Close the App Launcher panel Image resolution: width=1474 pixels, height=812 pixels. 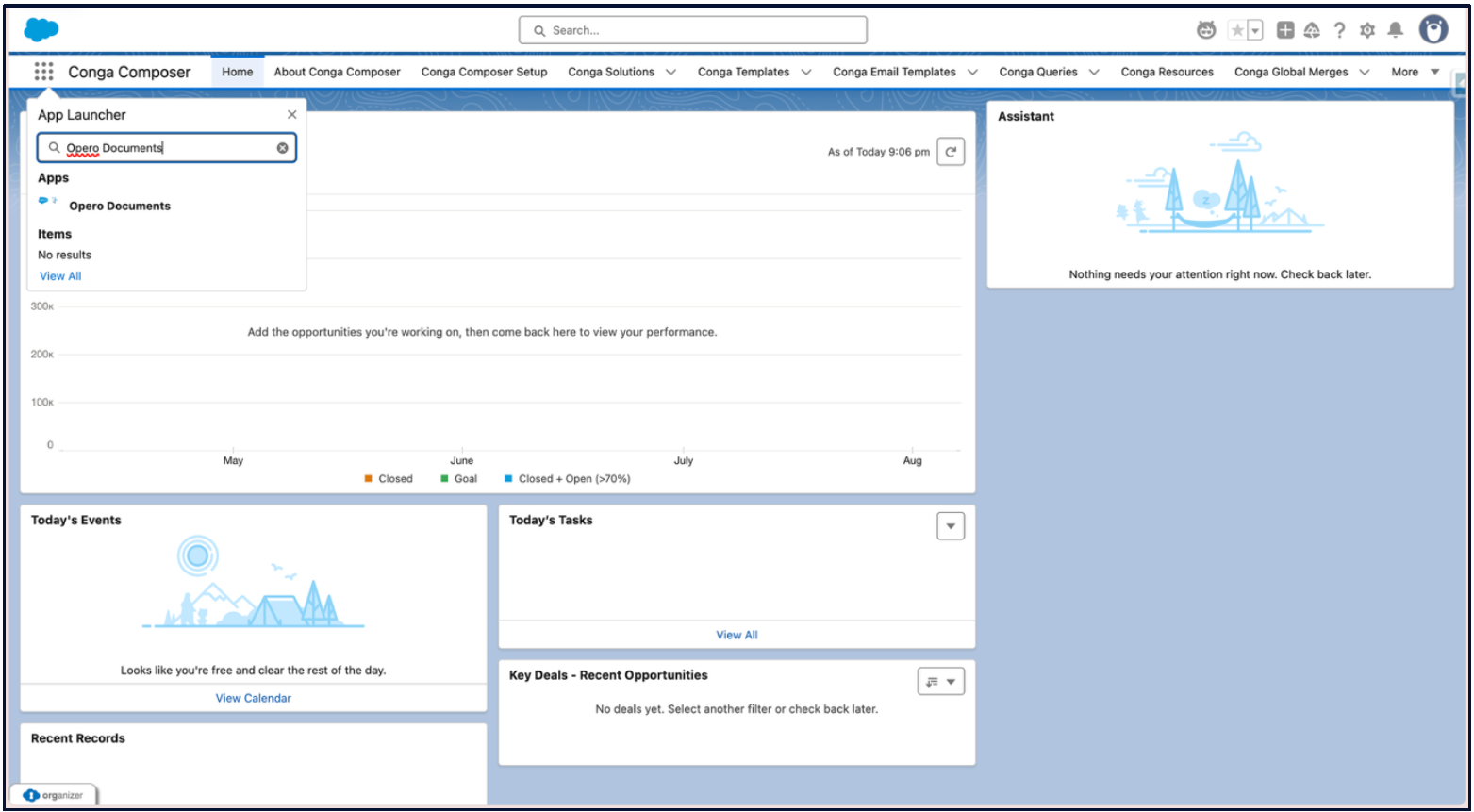click(x=291, y=114)
